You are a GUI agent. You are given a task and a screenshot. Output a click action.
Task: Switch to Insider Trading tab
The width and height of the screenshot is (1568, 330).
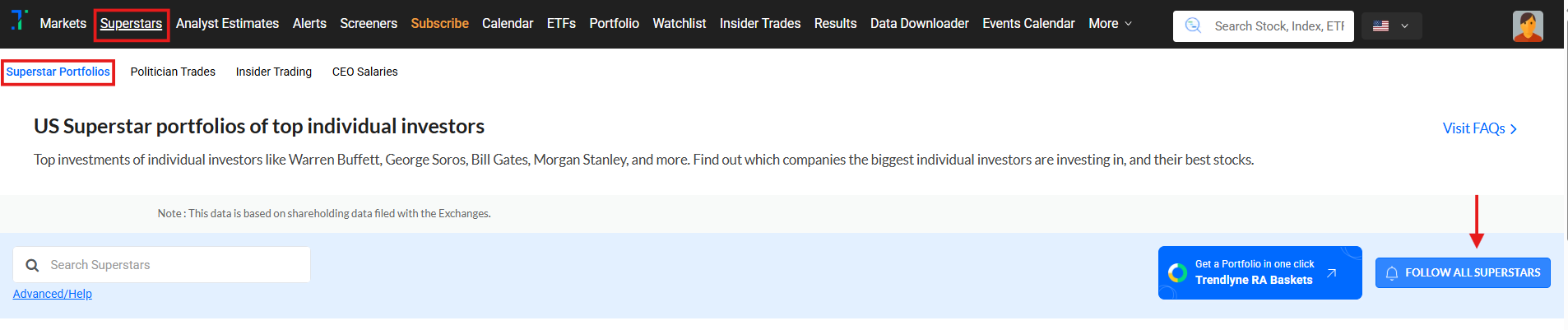click(273, 72)
